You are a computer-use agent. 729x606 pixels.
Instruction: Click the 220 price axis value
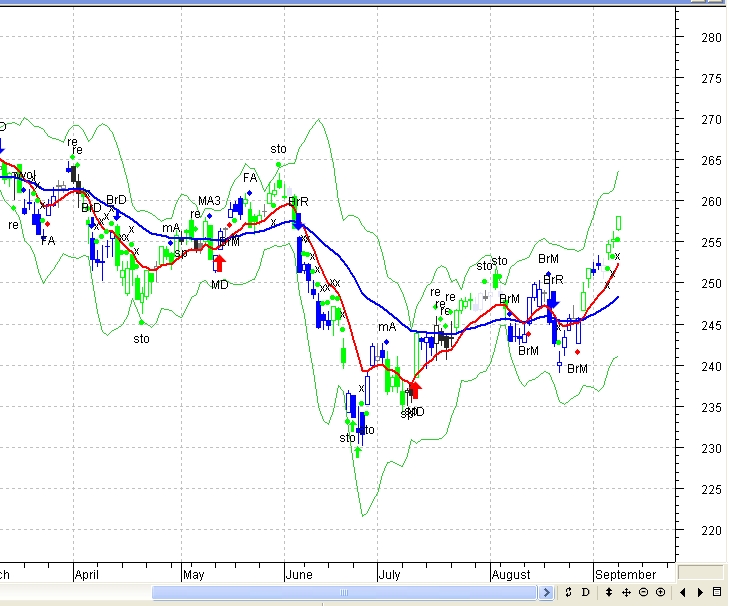711,530
